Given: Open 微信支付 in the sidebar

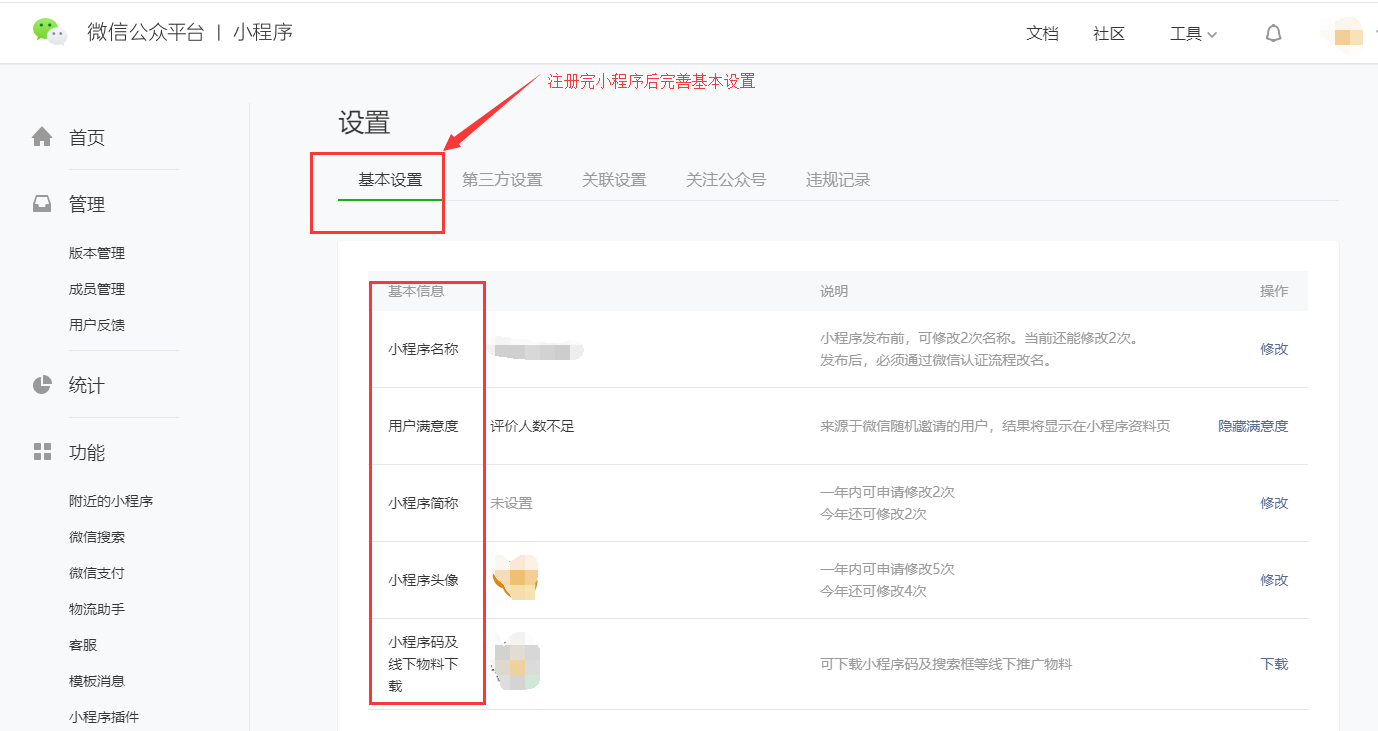Looking at the screenshot, I should point(96,572).
